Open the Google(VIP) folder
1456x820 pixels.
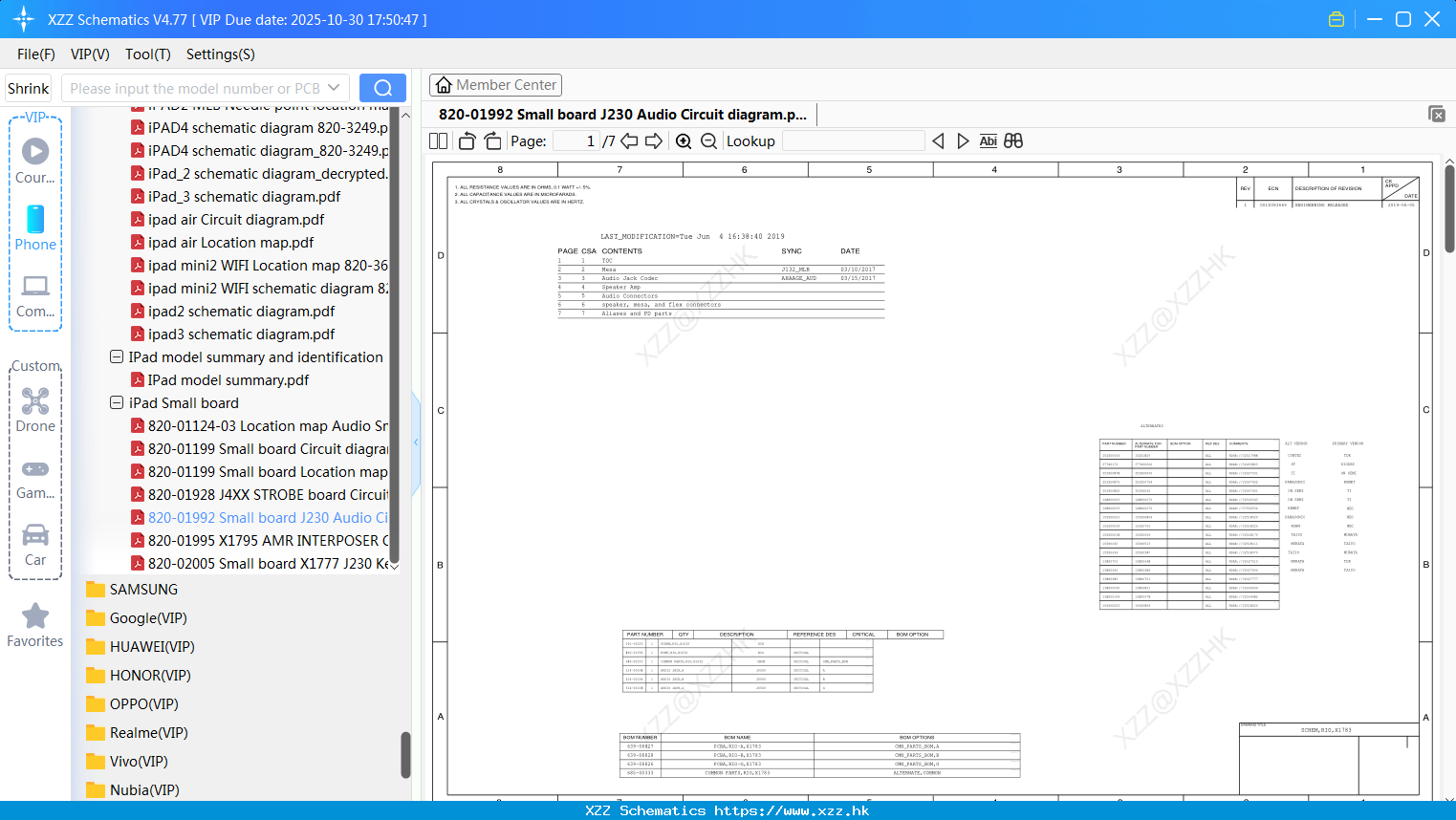[x=137, y=617]
